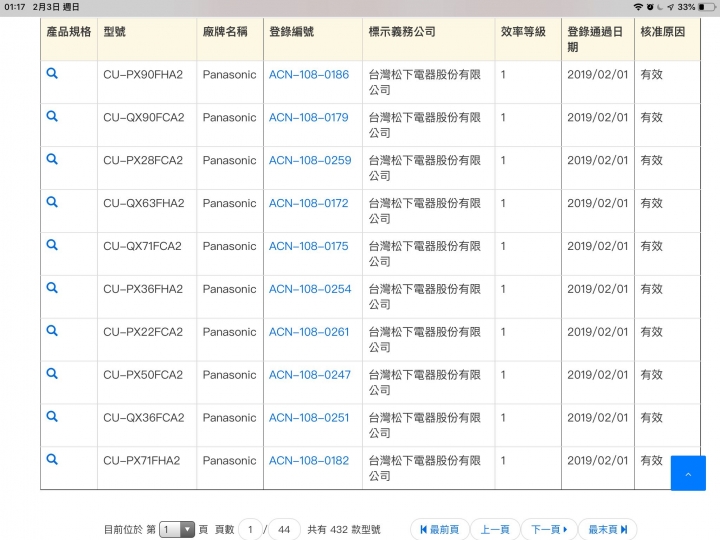Go to first page with 最前頁 button

click(439, 529)
